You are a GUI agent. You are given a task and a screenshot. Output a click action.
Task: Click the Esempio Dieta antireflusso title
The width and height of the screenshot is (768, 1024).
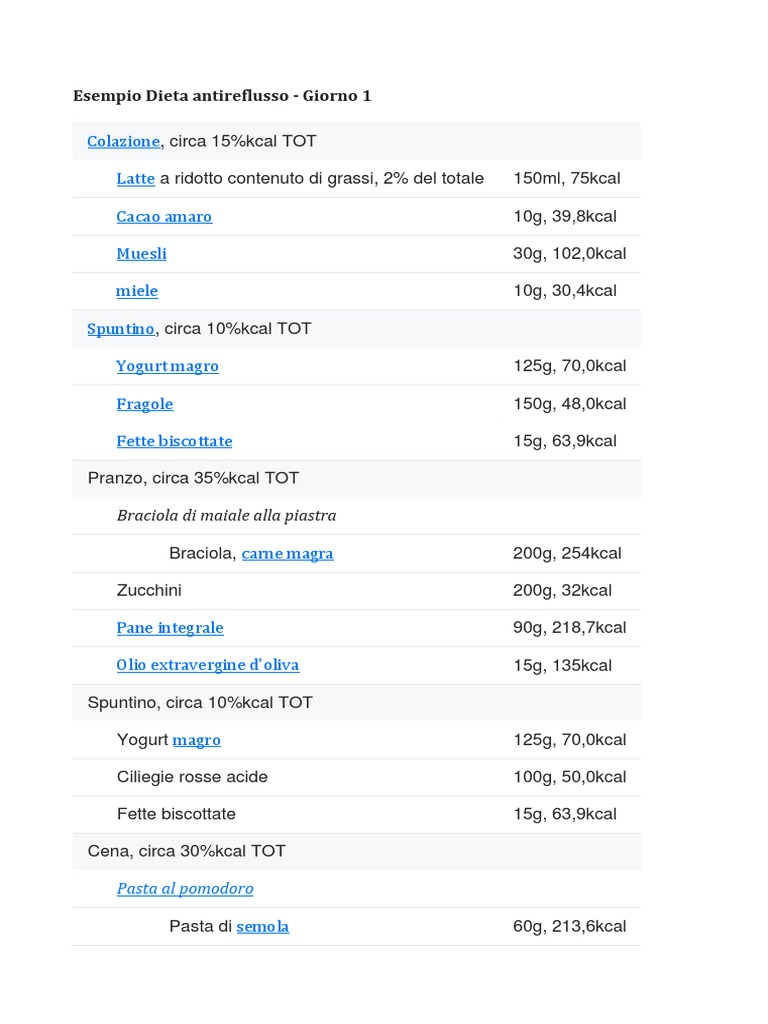pyautogui.click(x=222, y=96)
